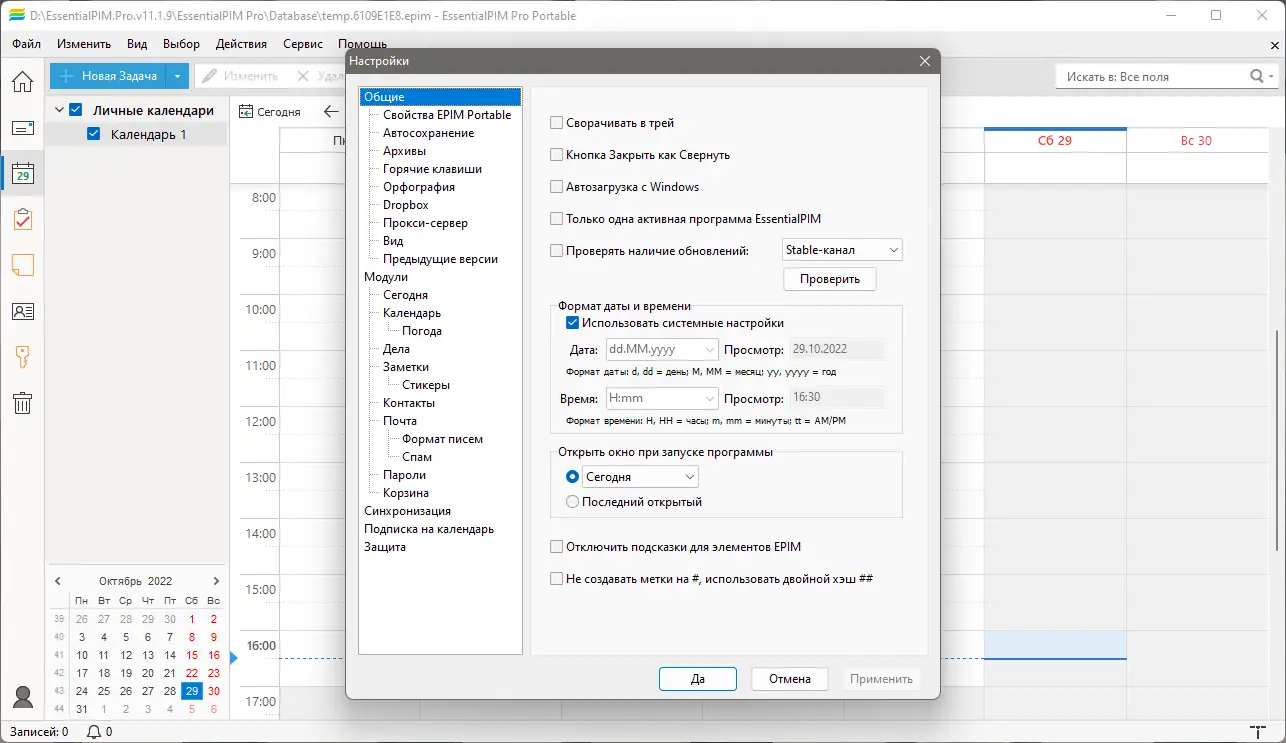Image resolution: width=1286 pixels, height=743 pixels.
Task: Show previous month in mini calendar
Action: click(58, 581)
